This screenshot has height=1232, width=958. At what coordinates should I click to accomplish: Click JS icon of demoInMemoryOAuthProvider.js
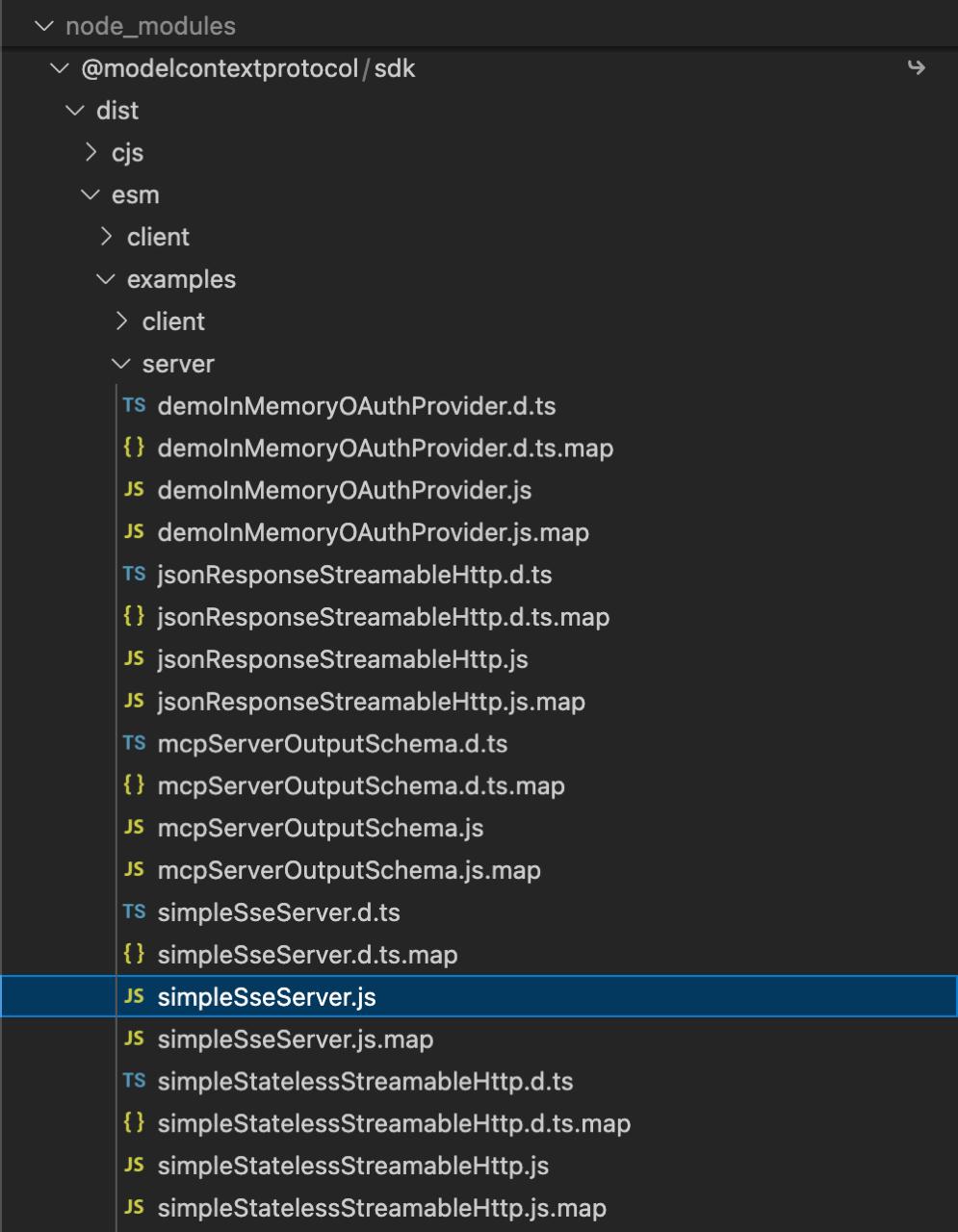pyautogui.click(x=134, y=490)
